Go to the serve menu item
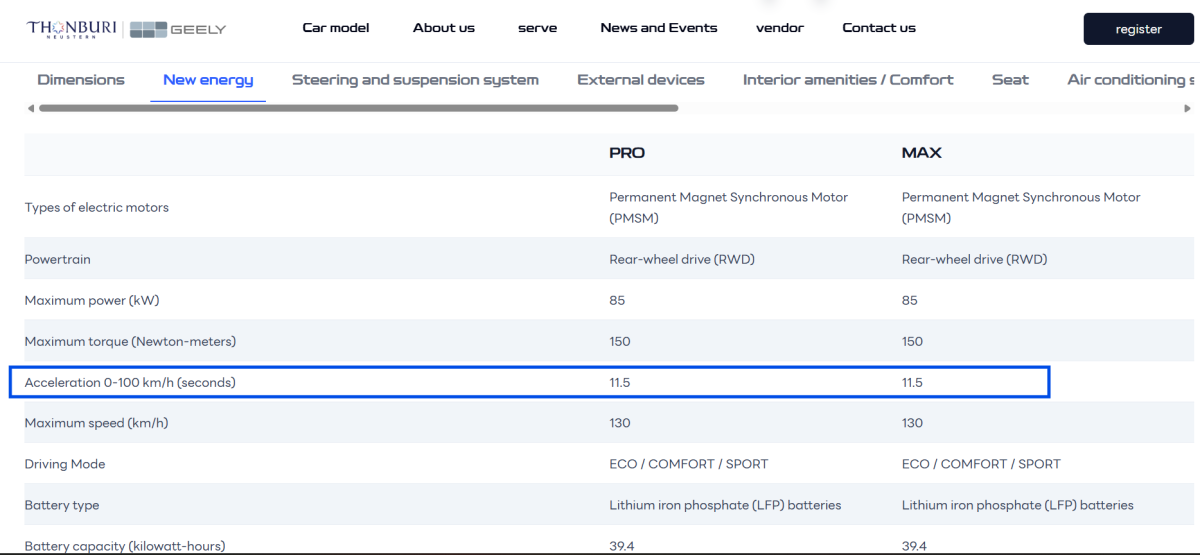 pyautogui.click(x=537, y=28)
